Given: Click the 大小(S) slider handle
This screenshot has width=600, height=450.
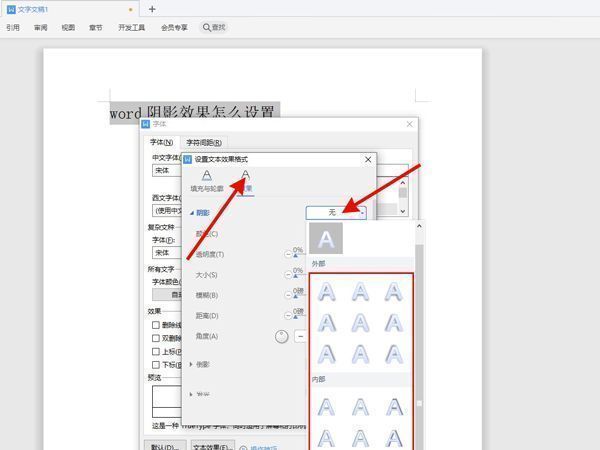Looking at the screenshot, I should [295, 276].
